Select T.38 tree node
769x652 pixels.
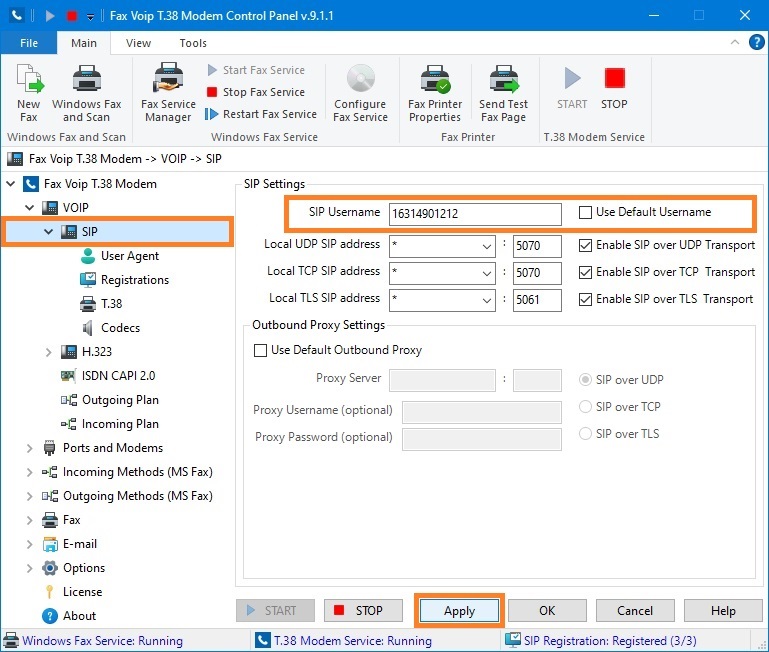click(x=101, y=304)
